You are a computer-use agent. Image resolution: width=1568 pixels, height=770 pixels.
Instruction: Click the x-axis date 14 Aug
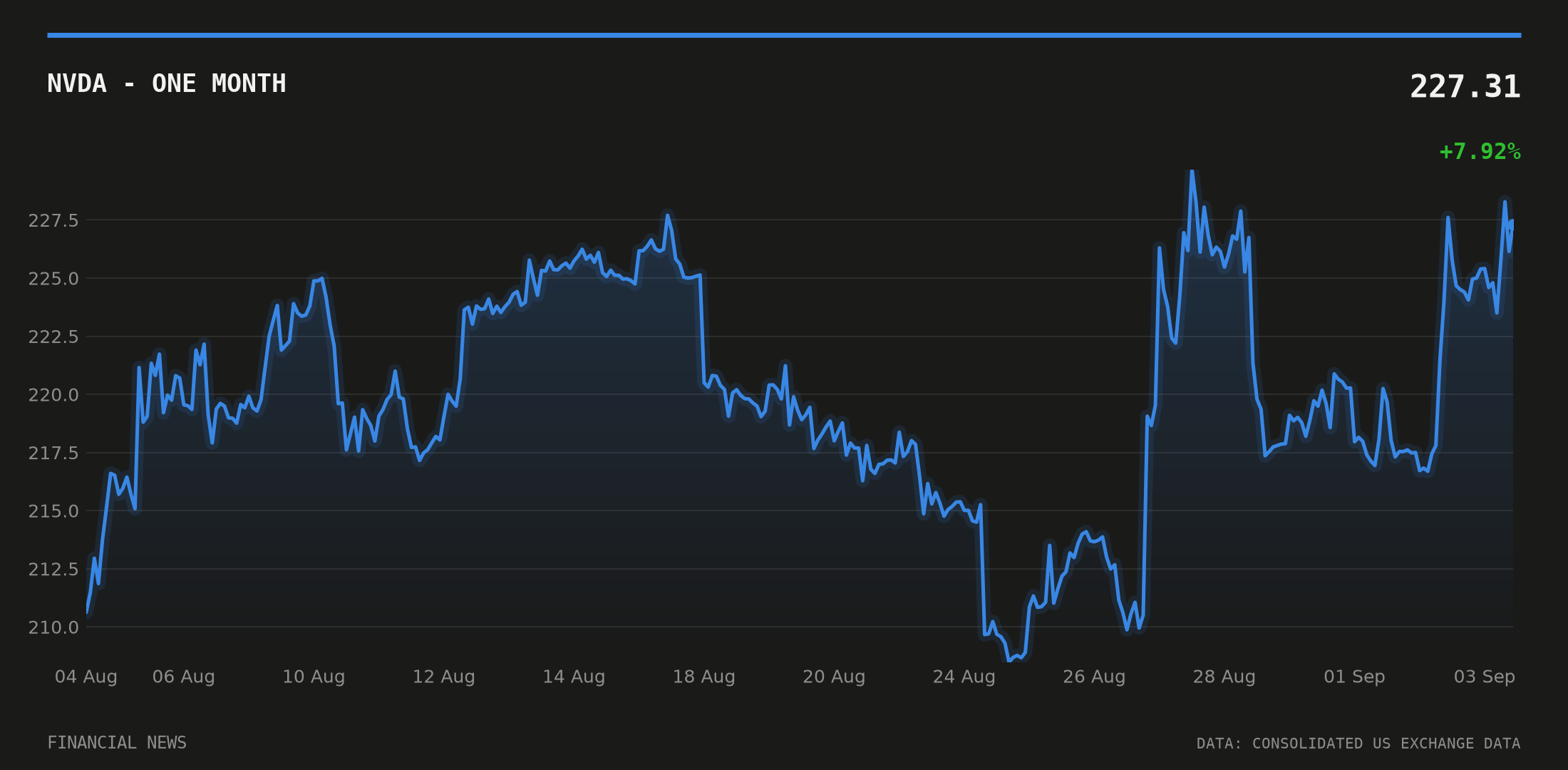(574, 677)
